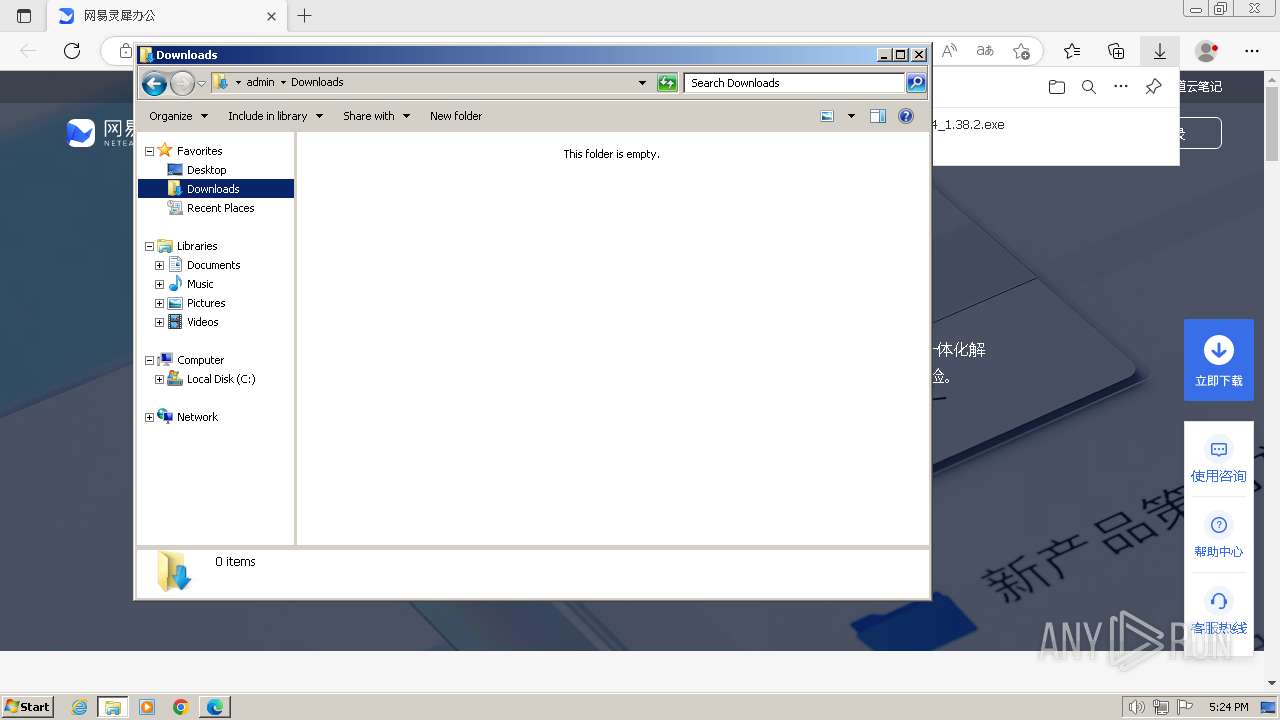
Task: Select the Documents library item
Action: (x=204, y=265)
